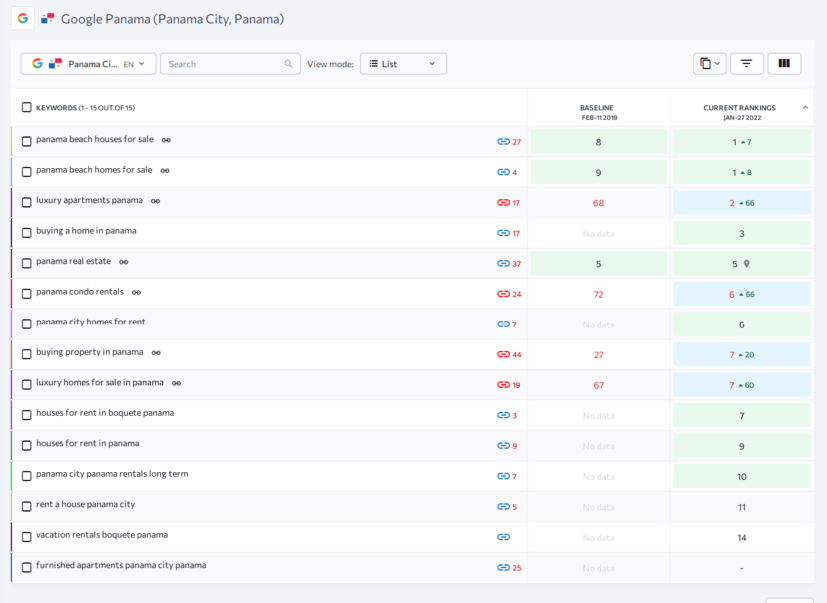
Task: Click baseline value 72 for panama condo rentals
Action: click(x=598, y=294)
